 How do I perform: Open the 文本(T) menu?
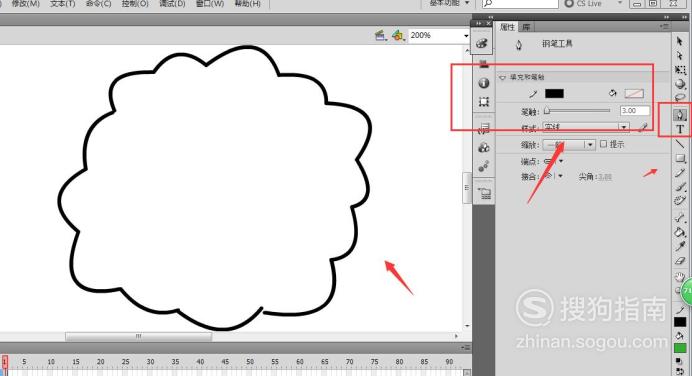pyautogui.click(x=62, y=4)
